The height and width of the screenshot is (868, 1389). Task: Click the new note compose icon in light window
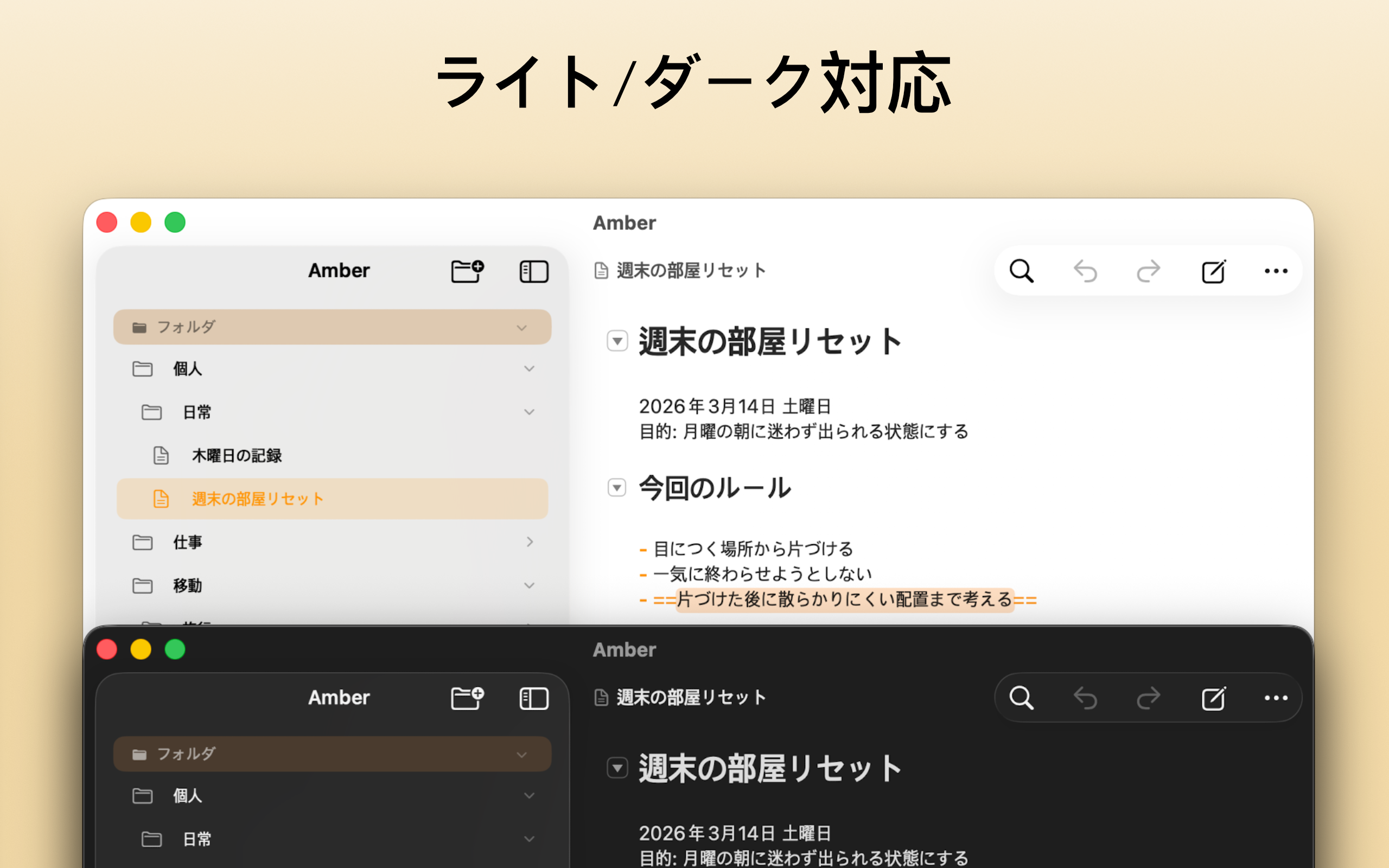(1213, 271)
